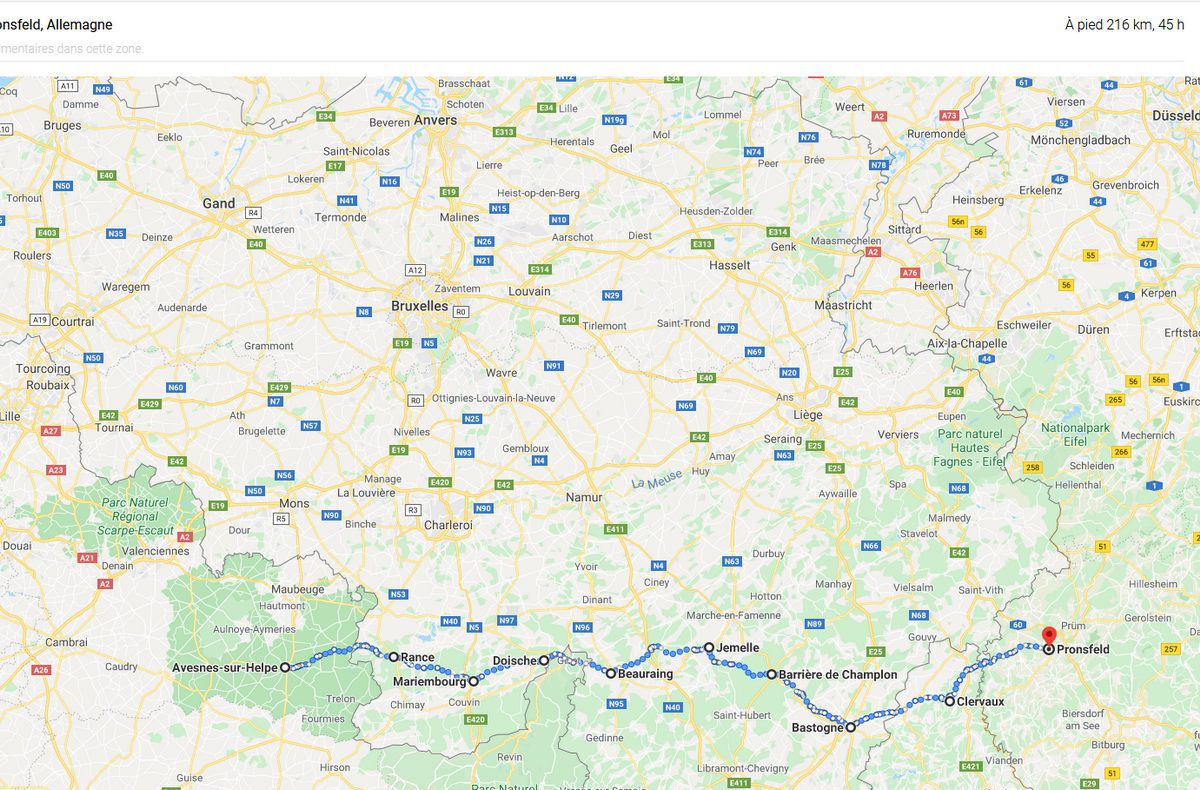Click the N97 road shield
1200x790 pixels.
[x=506, y=620]
